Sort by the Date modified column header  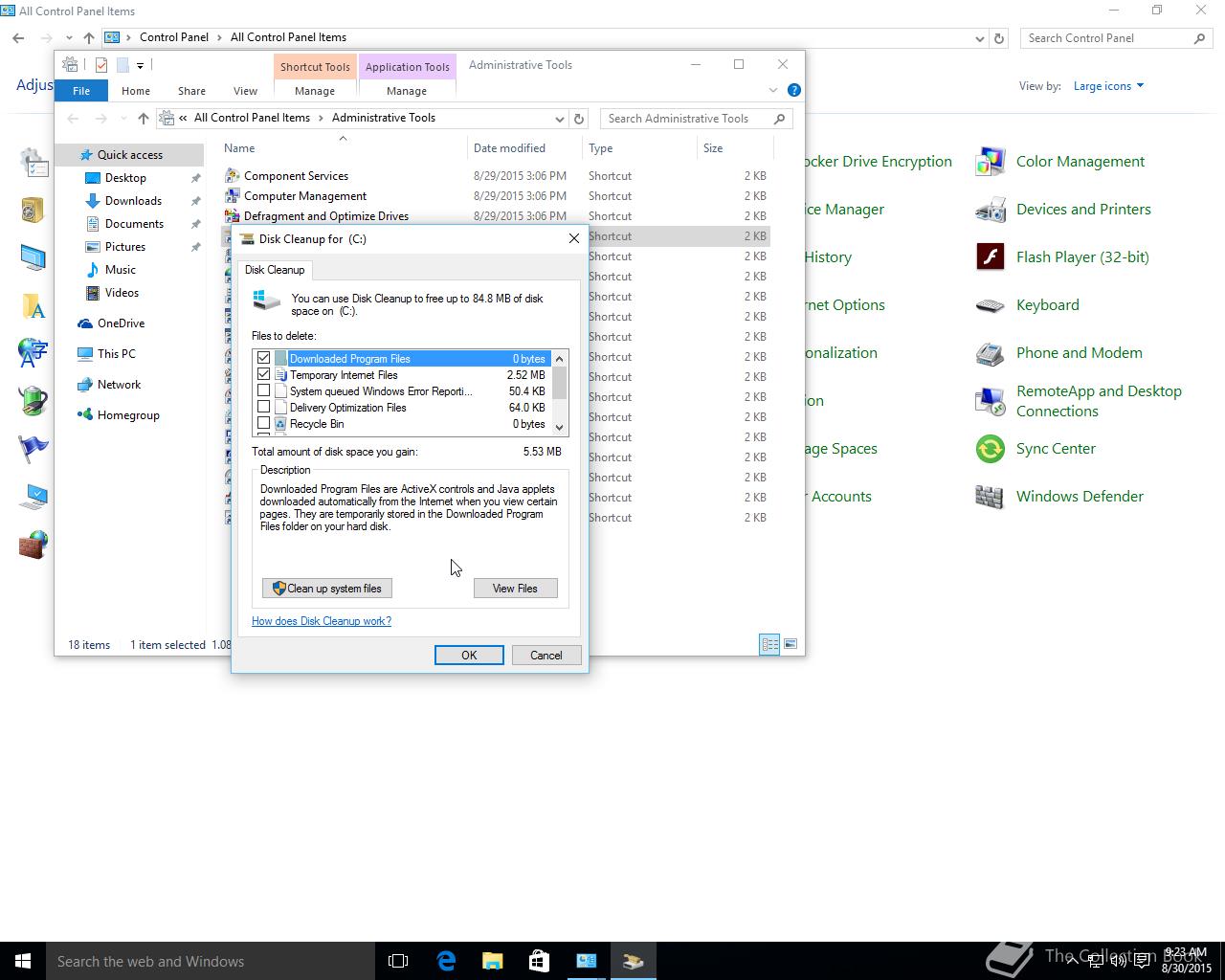[509, 148]
